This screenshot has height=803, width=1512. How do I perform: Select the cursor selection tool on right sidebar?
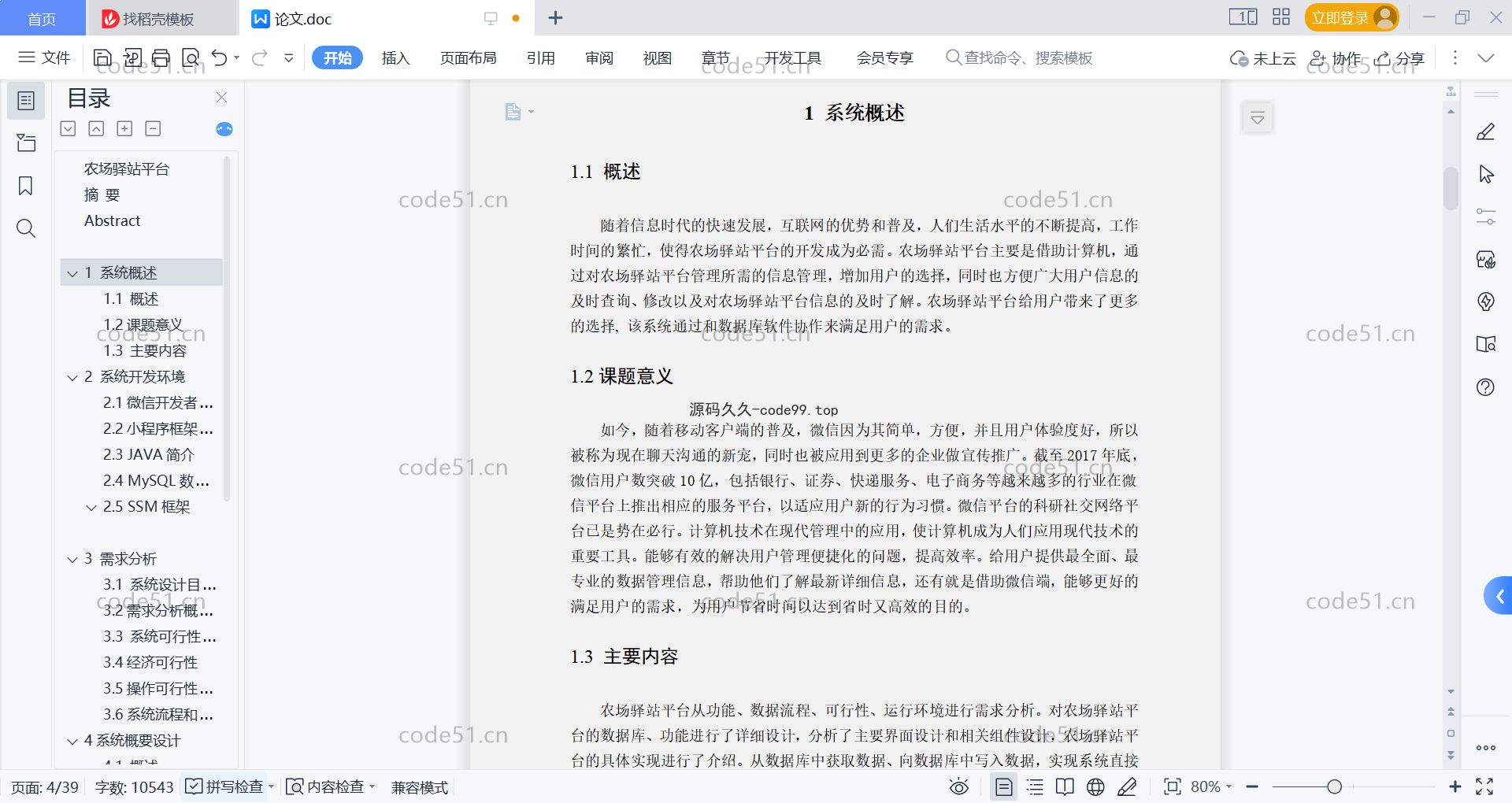click(1486, 174)
